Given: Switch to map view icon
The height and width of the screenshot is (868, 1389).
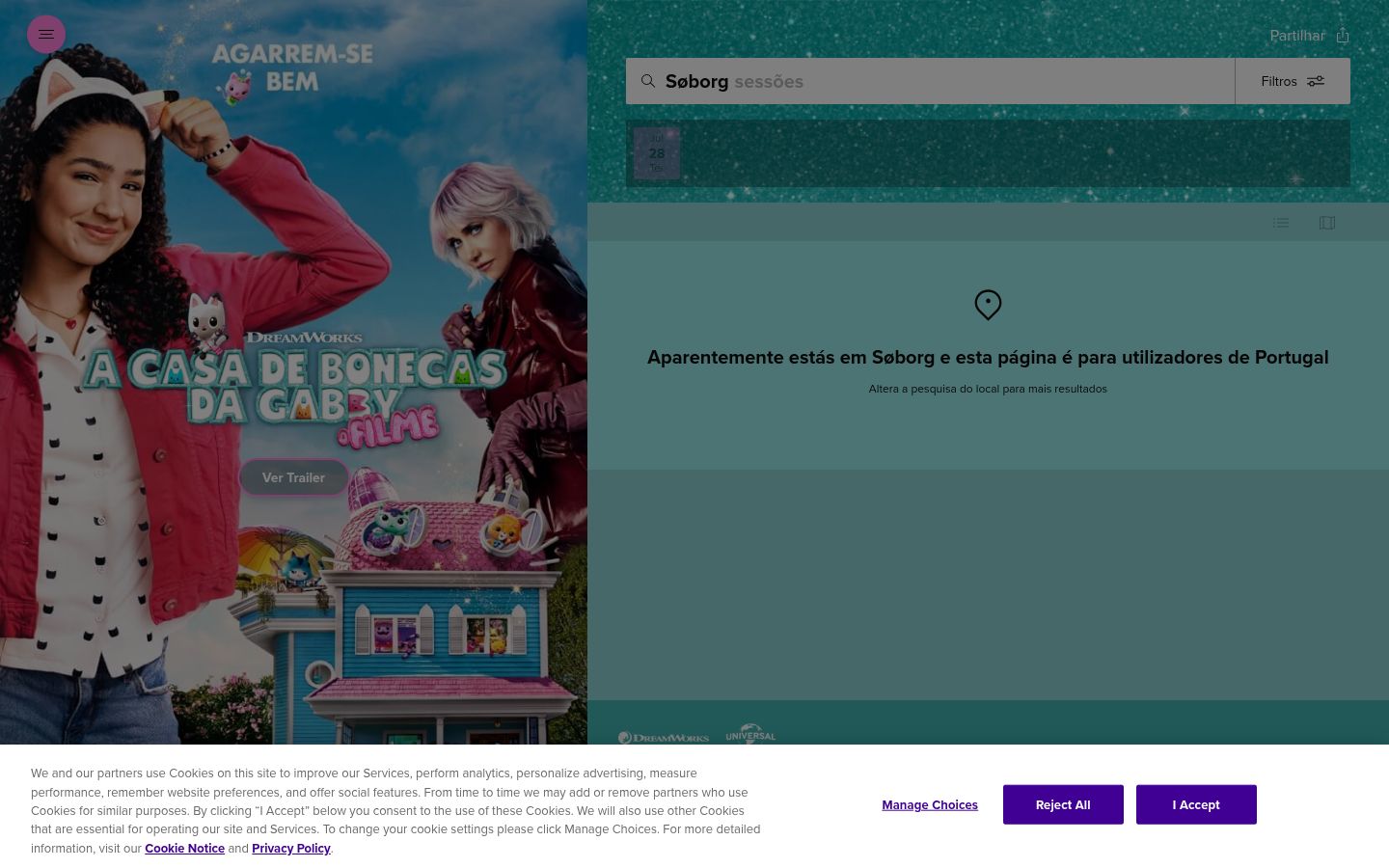Looking at the screenshot, I should click(1327, 223).
